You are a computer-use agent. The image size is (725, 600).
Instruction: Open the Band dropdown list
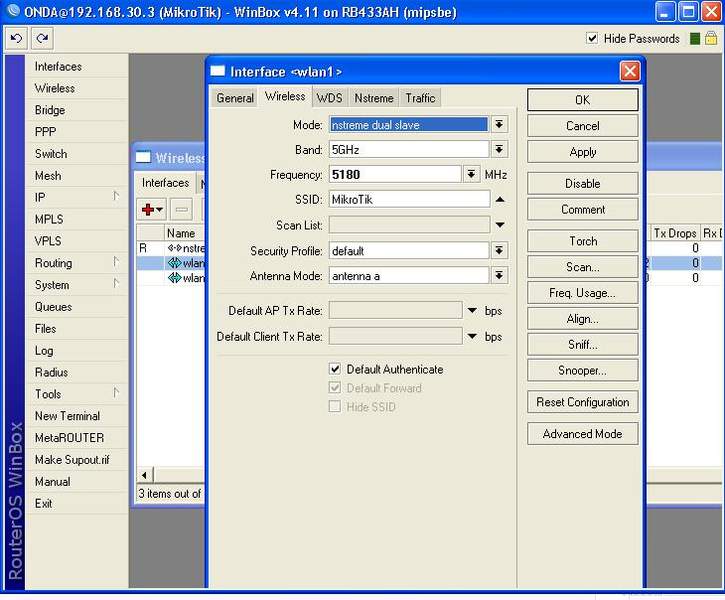pyautogui.click(x=499, y=149)
